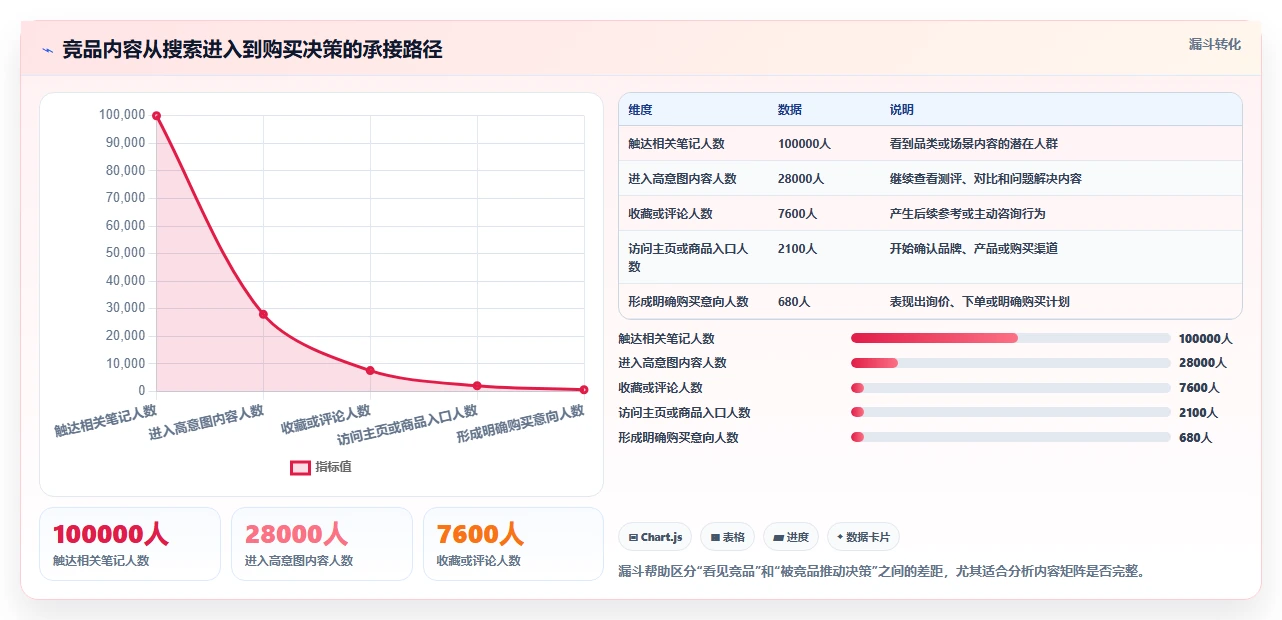Open the 7600人 data card
This screenshot has height=620, width=1282.
(x=514, y=544)
